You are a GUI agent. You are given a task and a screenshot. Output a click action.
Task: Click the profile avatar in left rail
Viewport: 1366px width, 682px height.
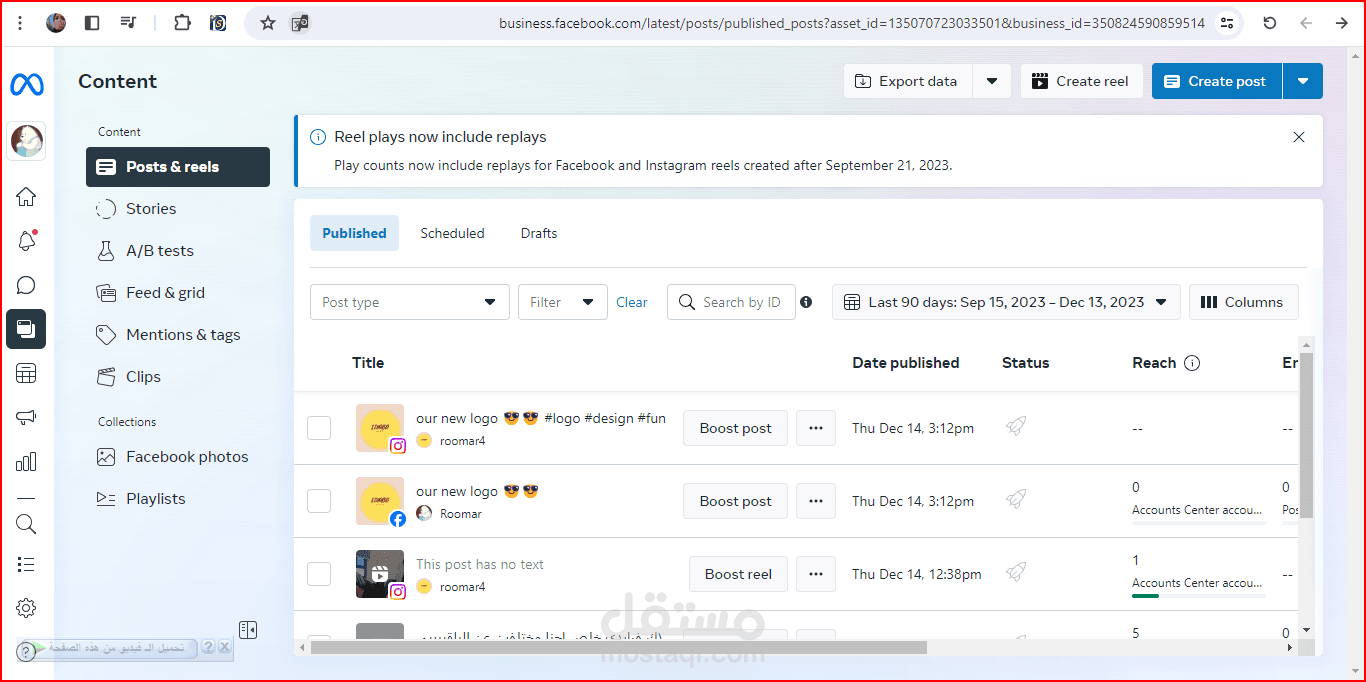point(27,141)
